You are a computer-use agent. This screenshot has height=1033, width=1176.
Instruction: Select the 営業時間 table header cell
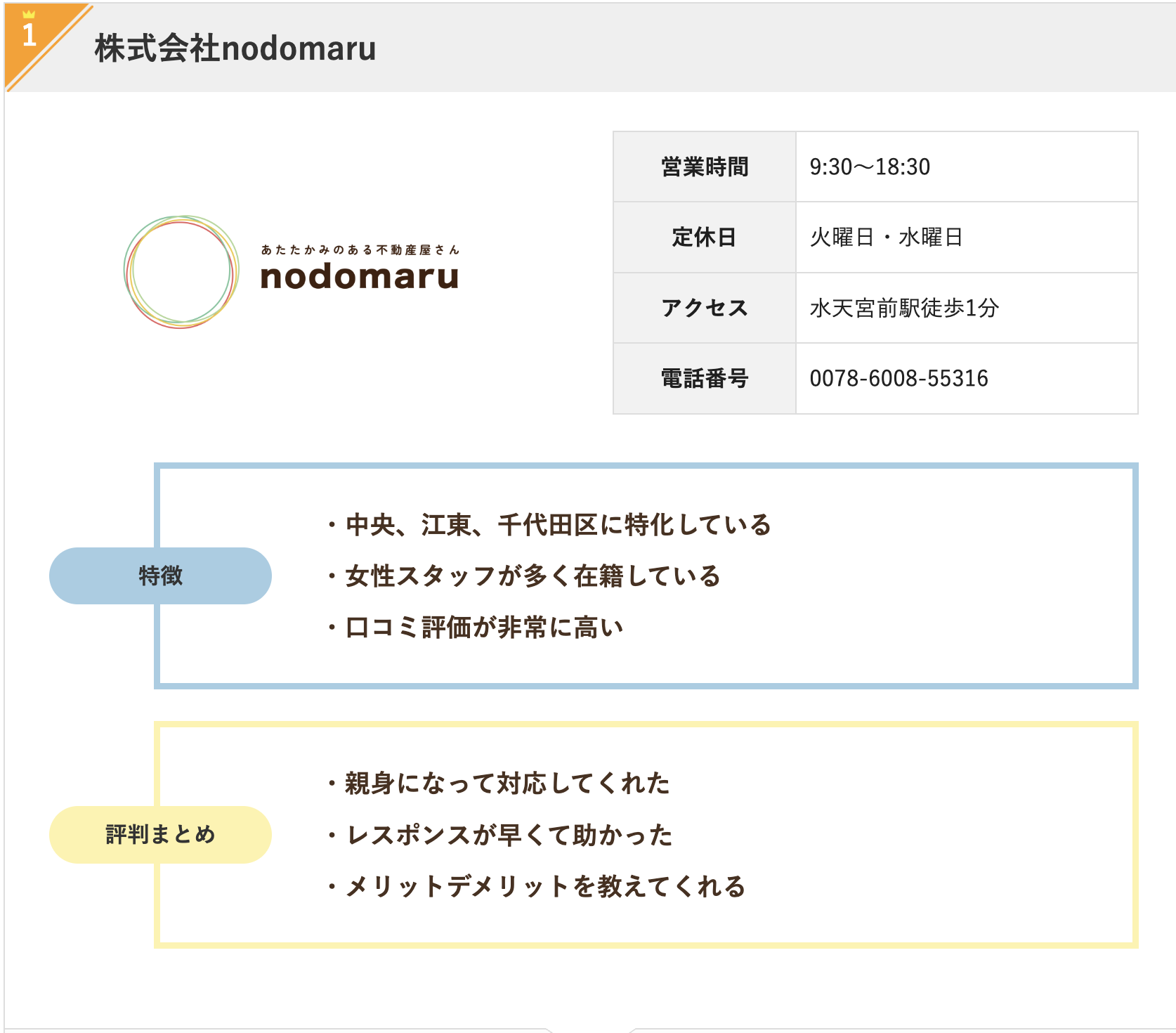705,167
